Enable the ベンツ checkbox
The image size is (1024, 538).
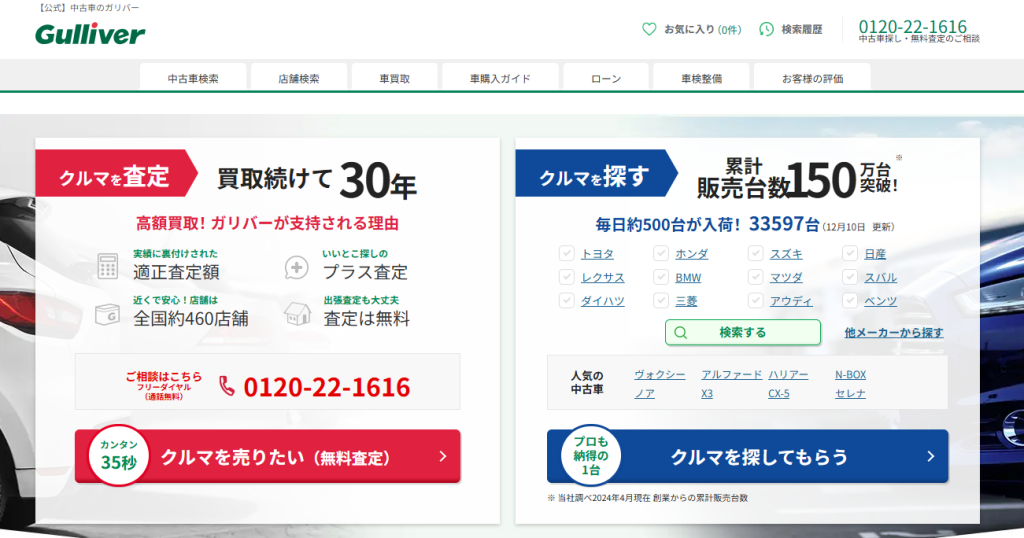[850, 301]
